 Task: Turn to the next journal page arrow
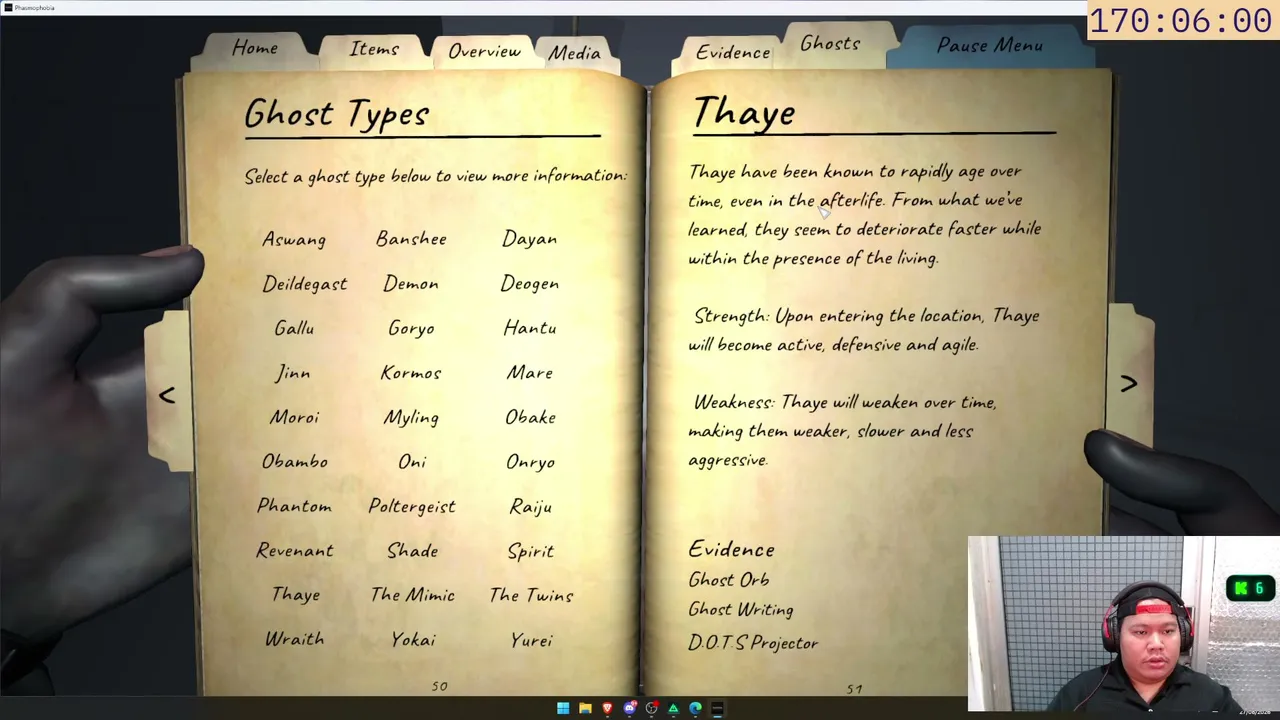(x=1128, y=384)
